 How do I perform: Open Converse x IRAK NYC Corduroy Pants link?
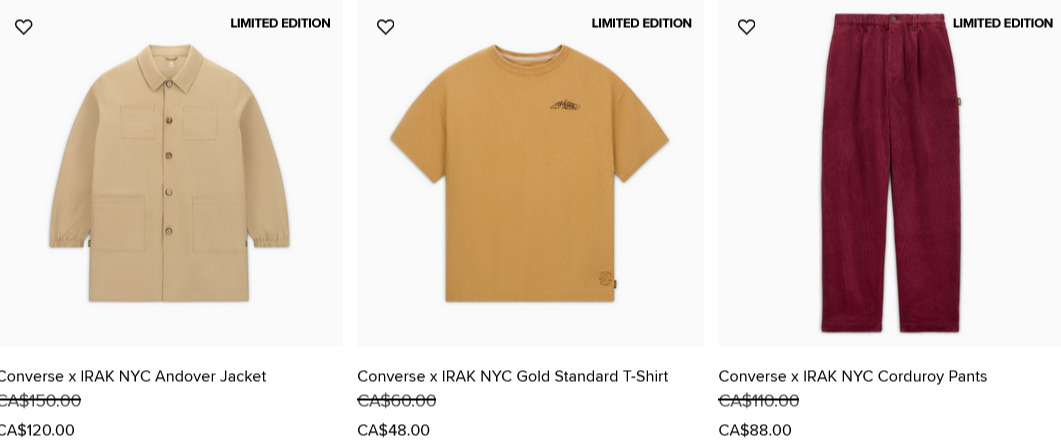click(852, 377)
